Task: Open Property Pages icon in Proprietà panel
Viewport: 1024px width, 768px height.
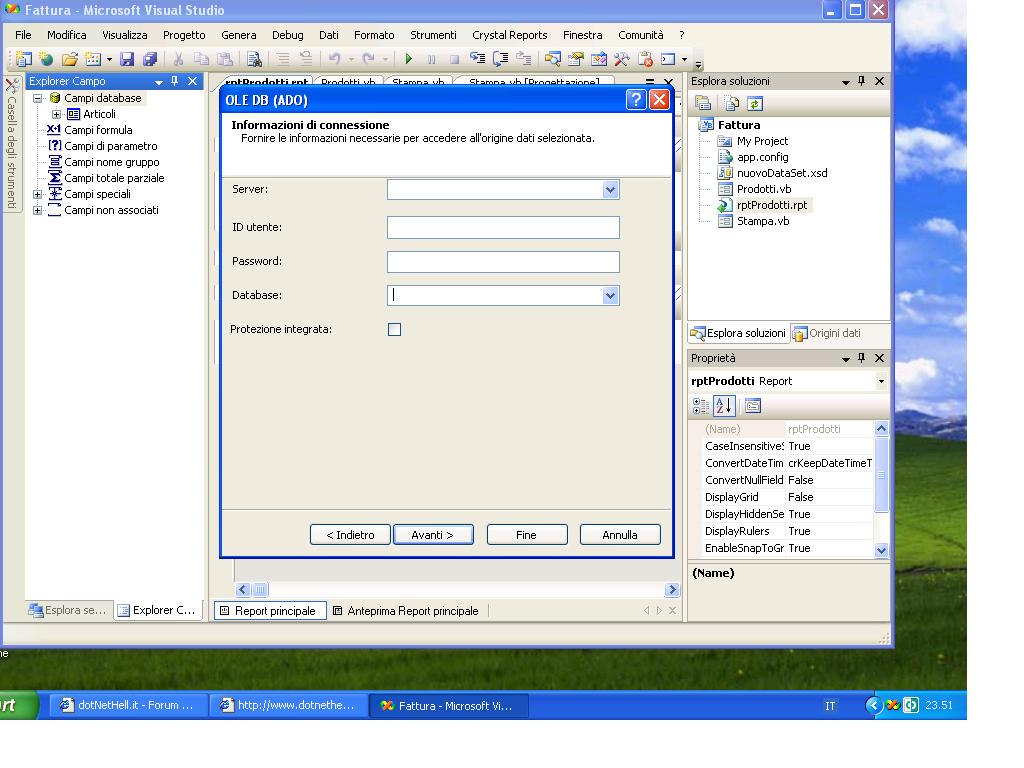Action: tap(752, 406)
